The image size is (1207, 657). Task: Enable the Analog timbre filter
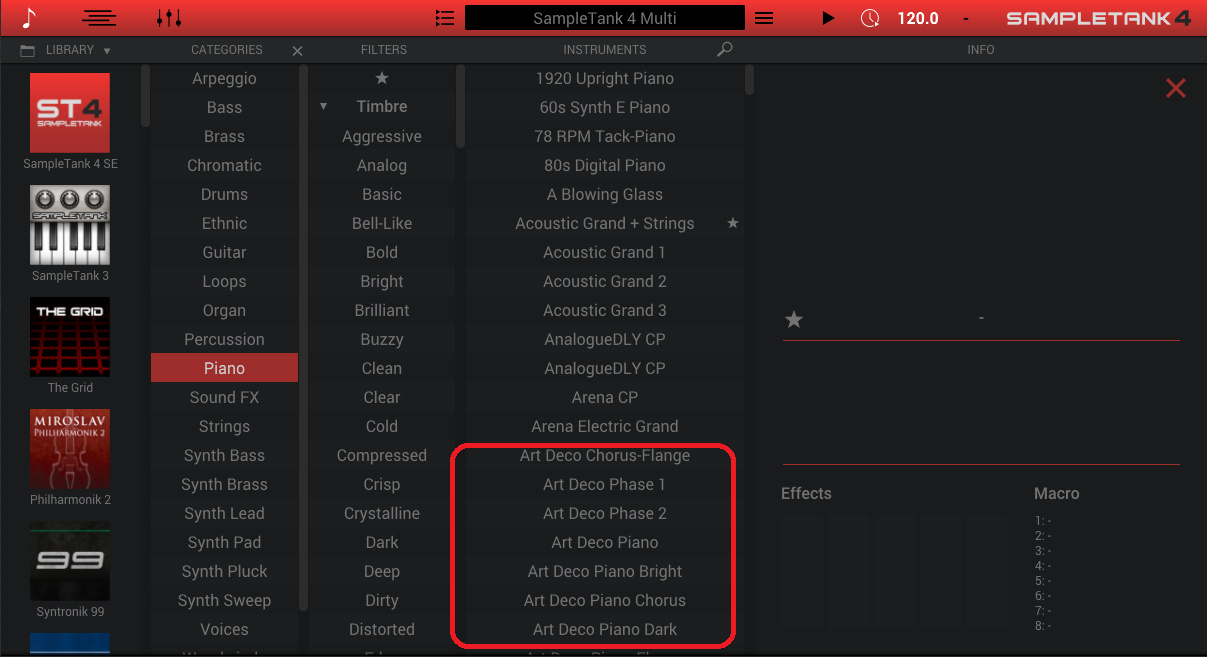382,165
